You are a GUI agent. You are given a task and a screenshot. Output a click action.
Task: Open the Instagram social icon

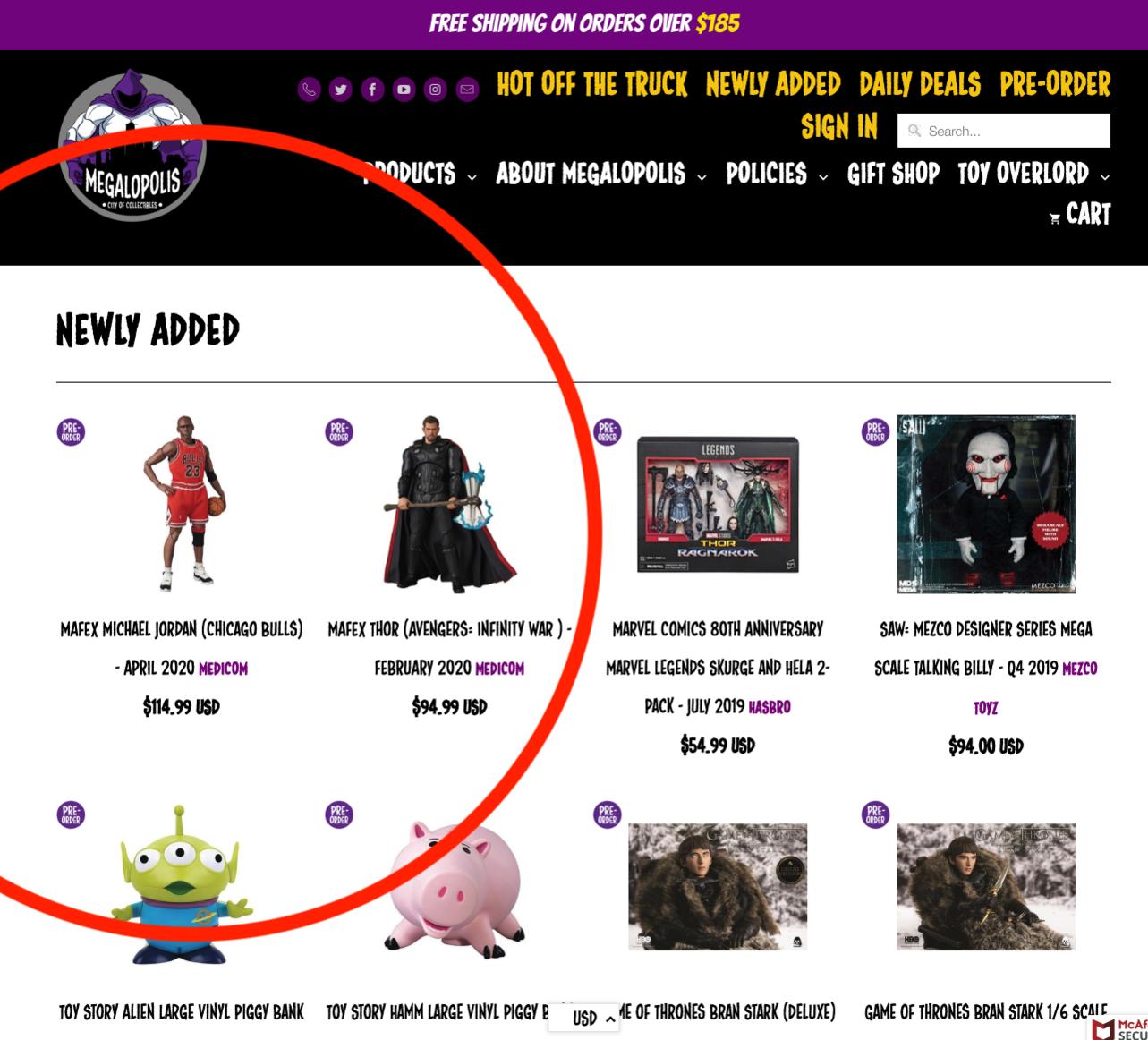(x=435, y=90)
